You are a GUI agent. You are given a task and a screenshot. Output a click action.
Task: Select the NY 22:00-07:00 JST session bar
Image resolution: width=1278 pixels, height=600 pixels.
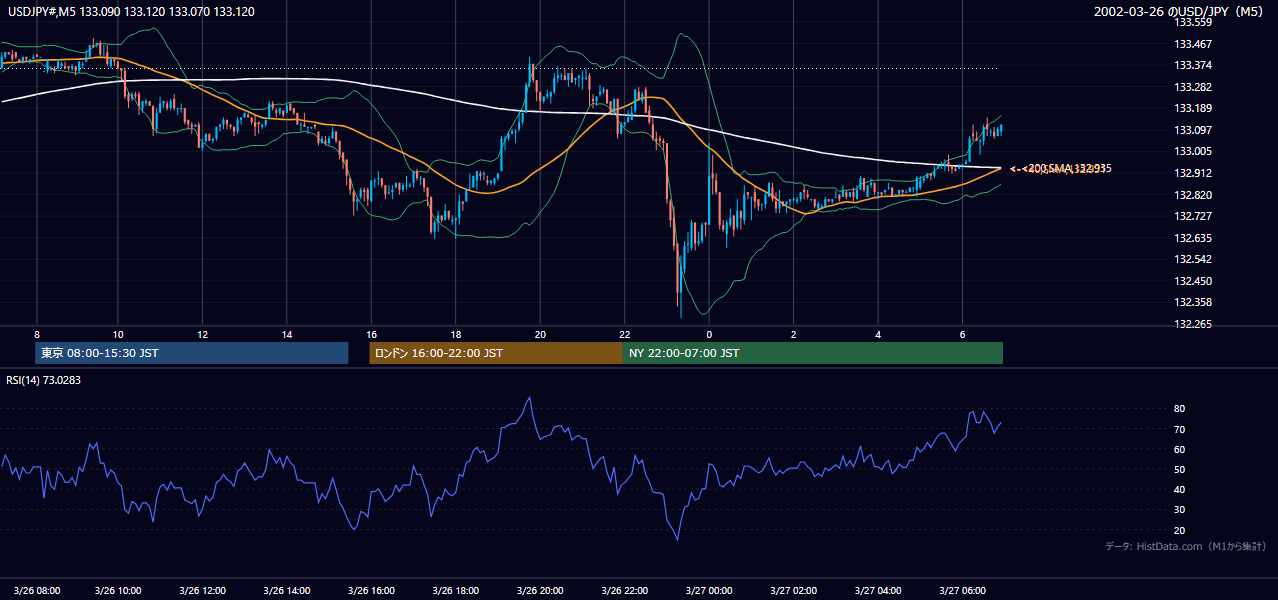click(x=813, y=353)
